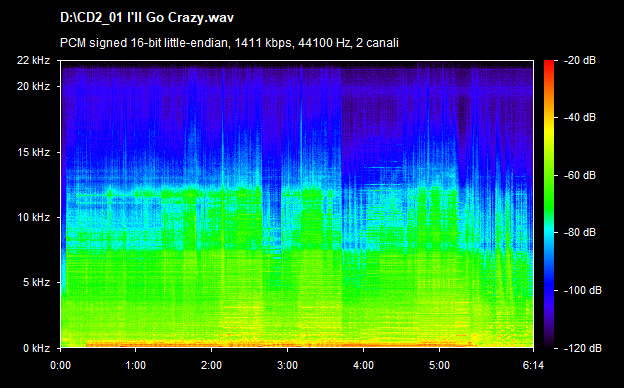Click the 0:00 time marker
The image size is (624, 388).
tap(60, 365)
